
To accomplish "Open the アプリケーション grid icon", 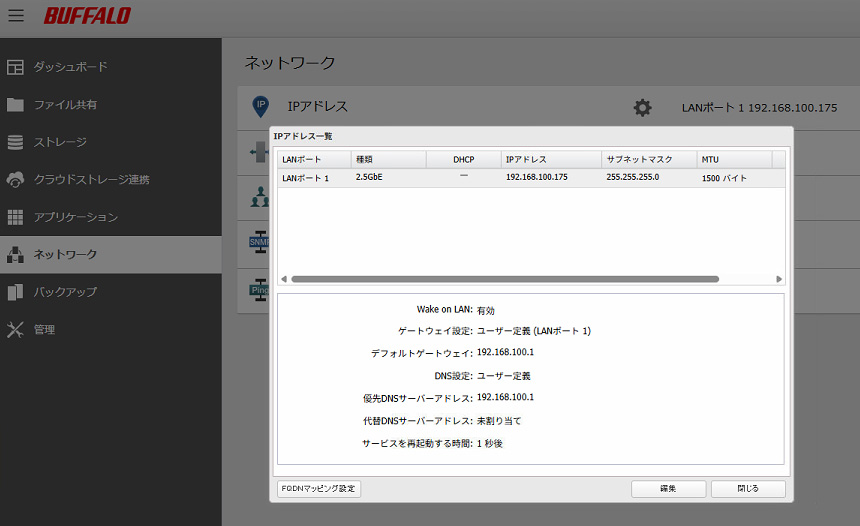I will point(15,217).
